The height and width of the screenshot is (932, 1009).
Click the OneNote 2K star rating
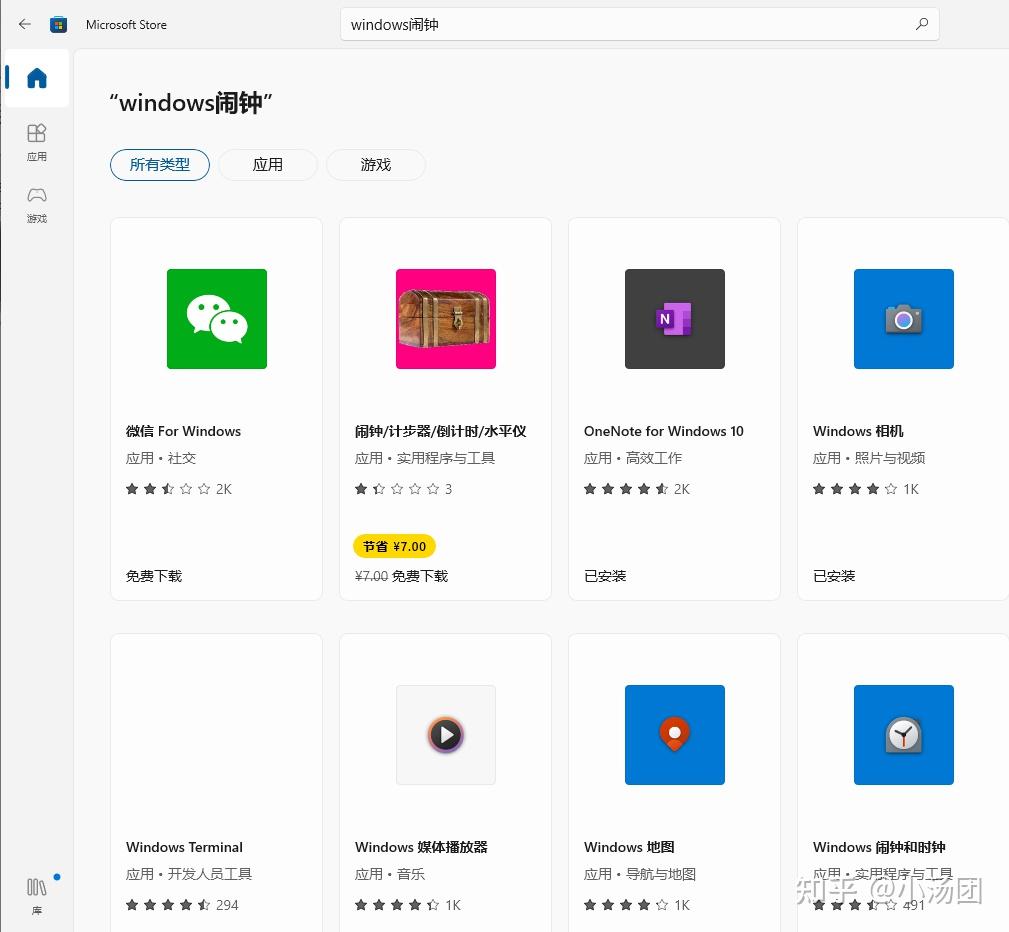tap(636, 489)
